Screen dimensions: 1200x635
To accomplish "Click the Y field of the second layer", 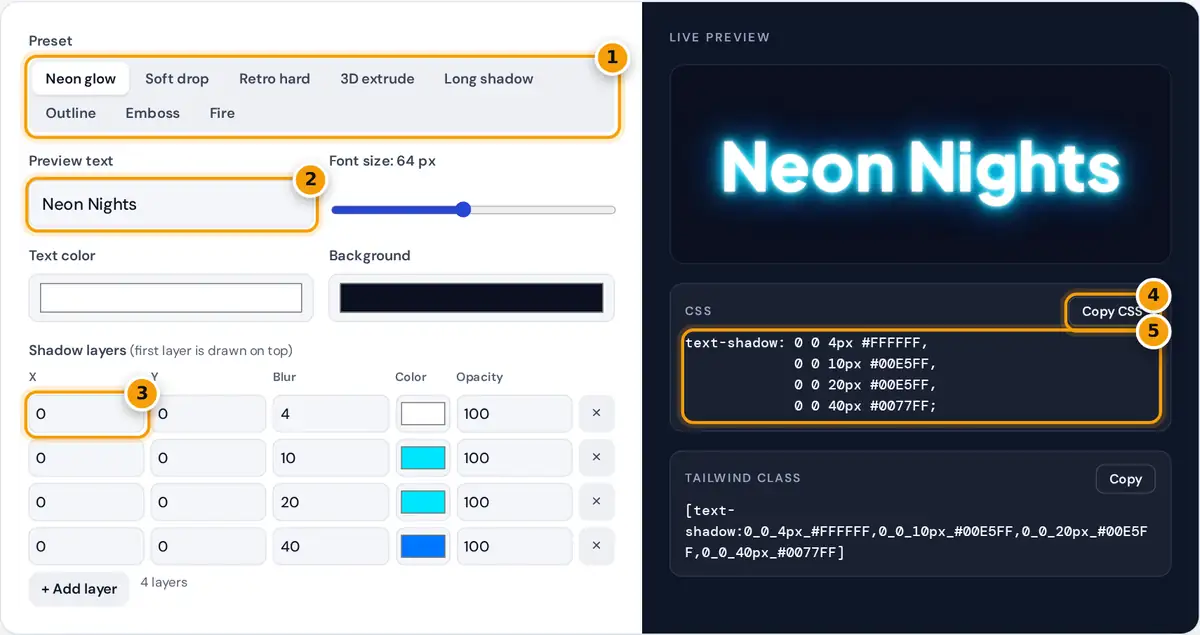I will point(208,458).
